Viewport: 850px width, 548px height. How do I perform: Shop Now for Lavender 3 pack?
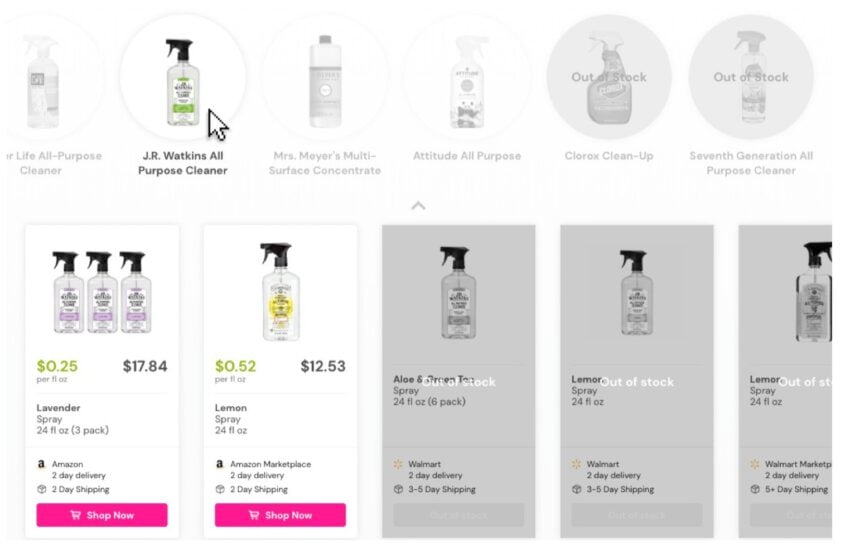(x=102, y=515)
